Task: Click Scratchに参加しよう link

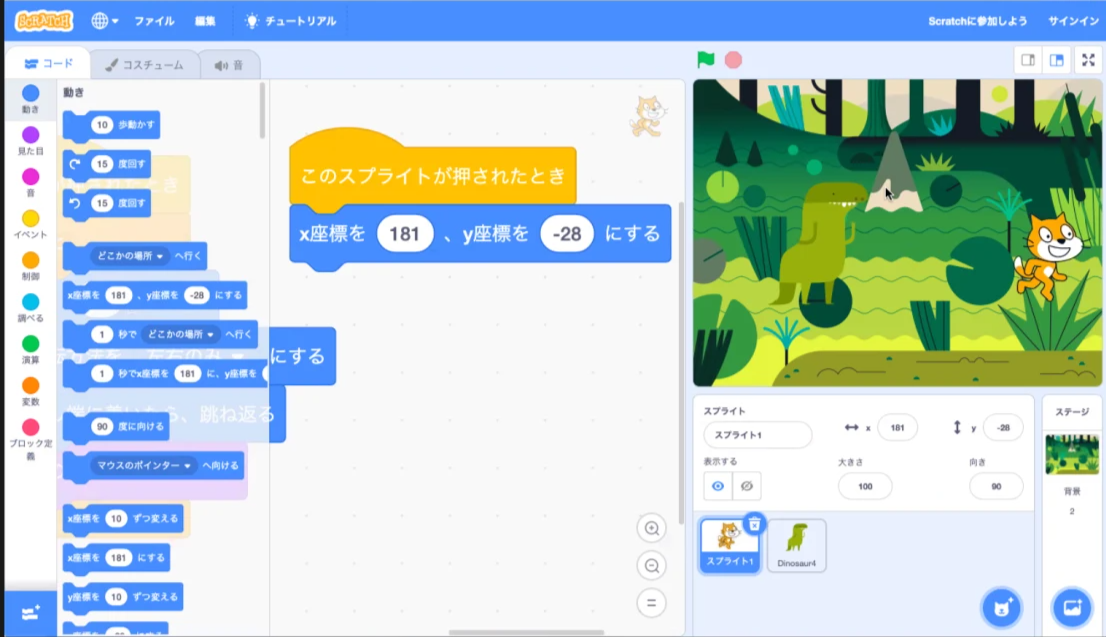Action: click(978, 21)
